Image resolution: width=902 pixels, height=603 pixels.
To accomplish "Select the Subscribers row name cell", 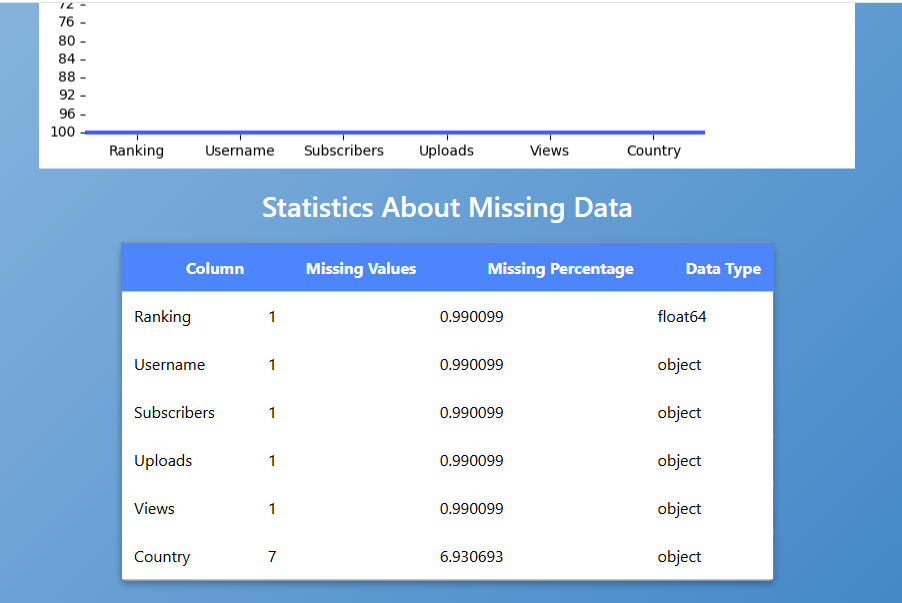I will [174, 413].
